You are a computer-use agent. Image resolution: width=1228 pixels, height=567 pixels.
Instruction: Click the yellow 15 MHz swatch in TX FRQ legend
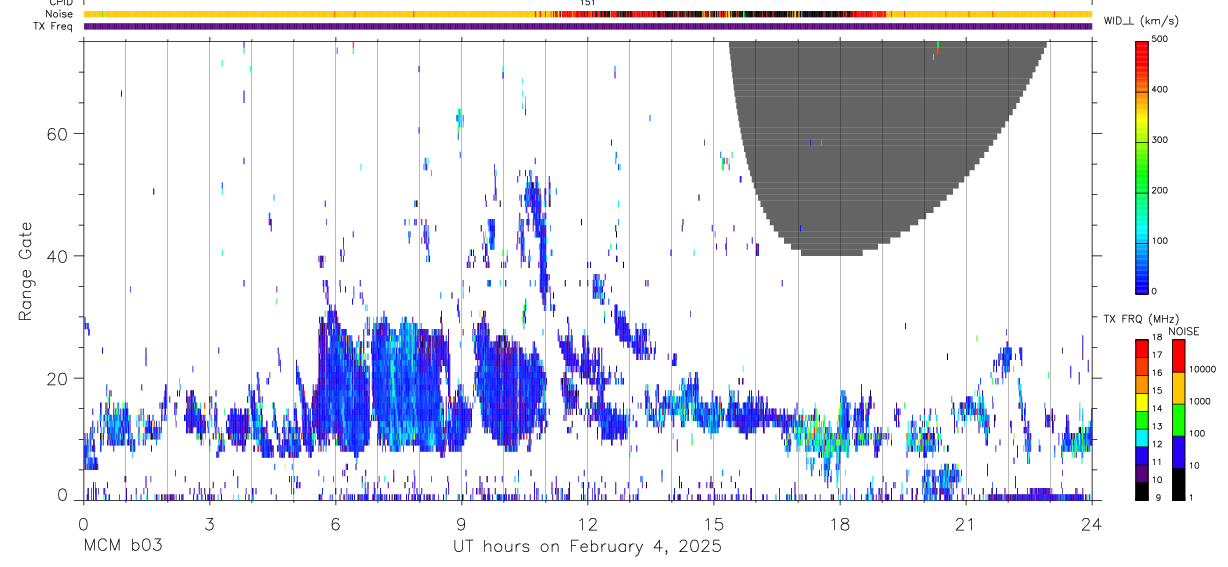click(1141, 401)
